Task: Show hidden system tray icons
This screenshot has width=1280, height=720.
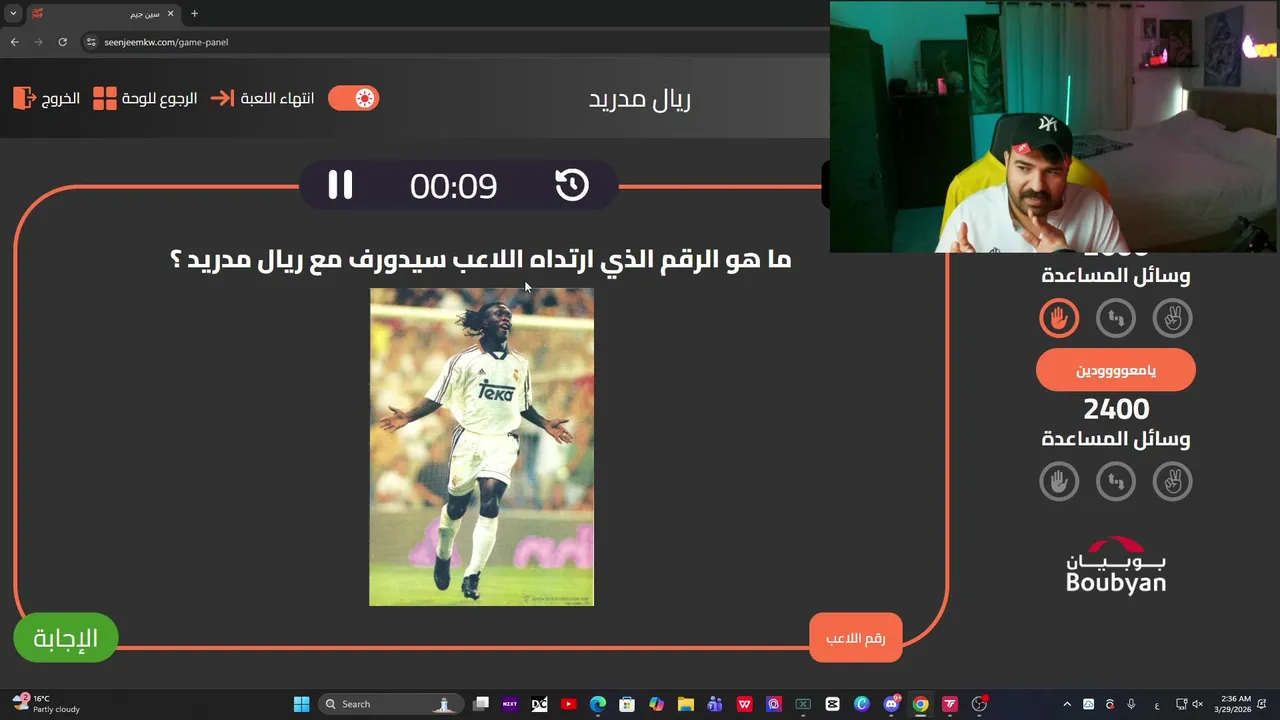Action: (1067, 704)
